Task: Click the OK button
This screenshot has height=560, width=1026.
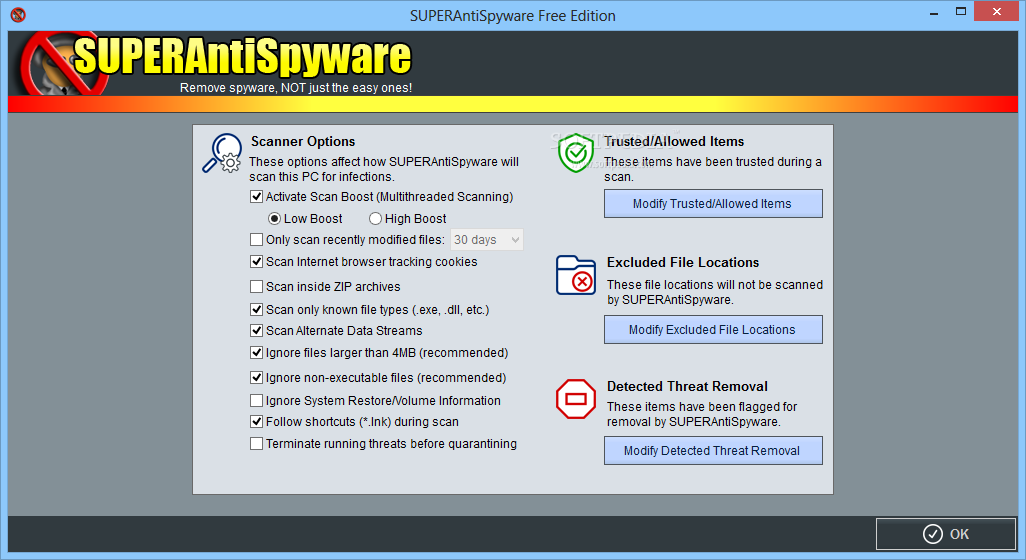Action: (x=946, y=534)
